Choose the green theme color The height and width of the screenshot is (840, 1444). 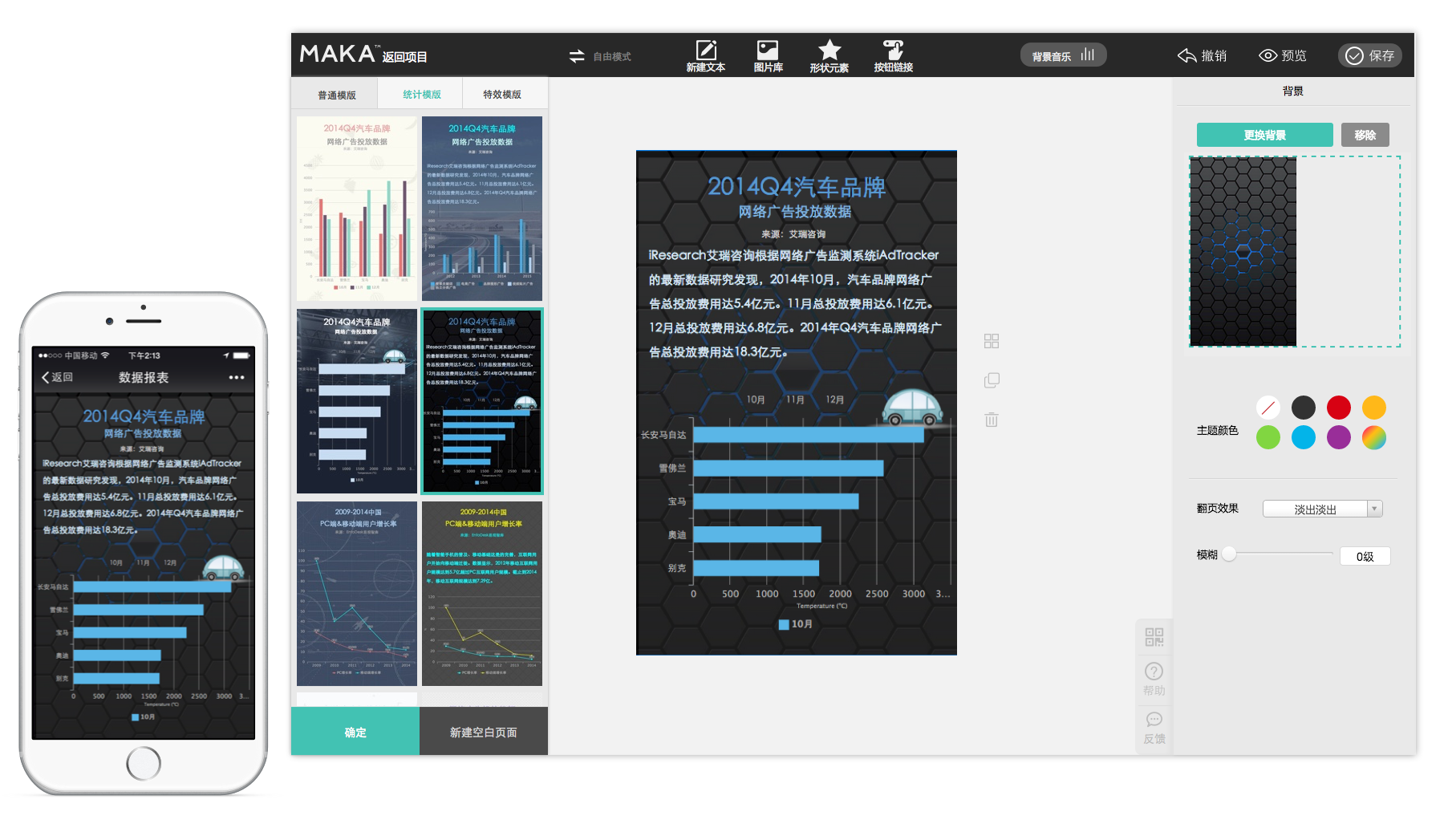[1268, 437]
